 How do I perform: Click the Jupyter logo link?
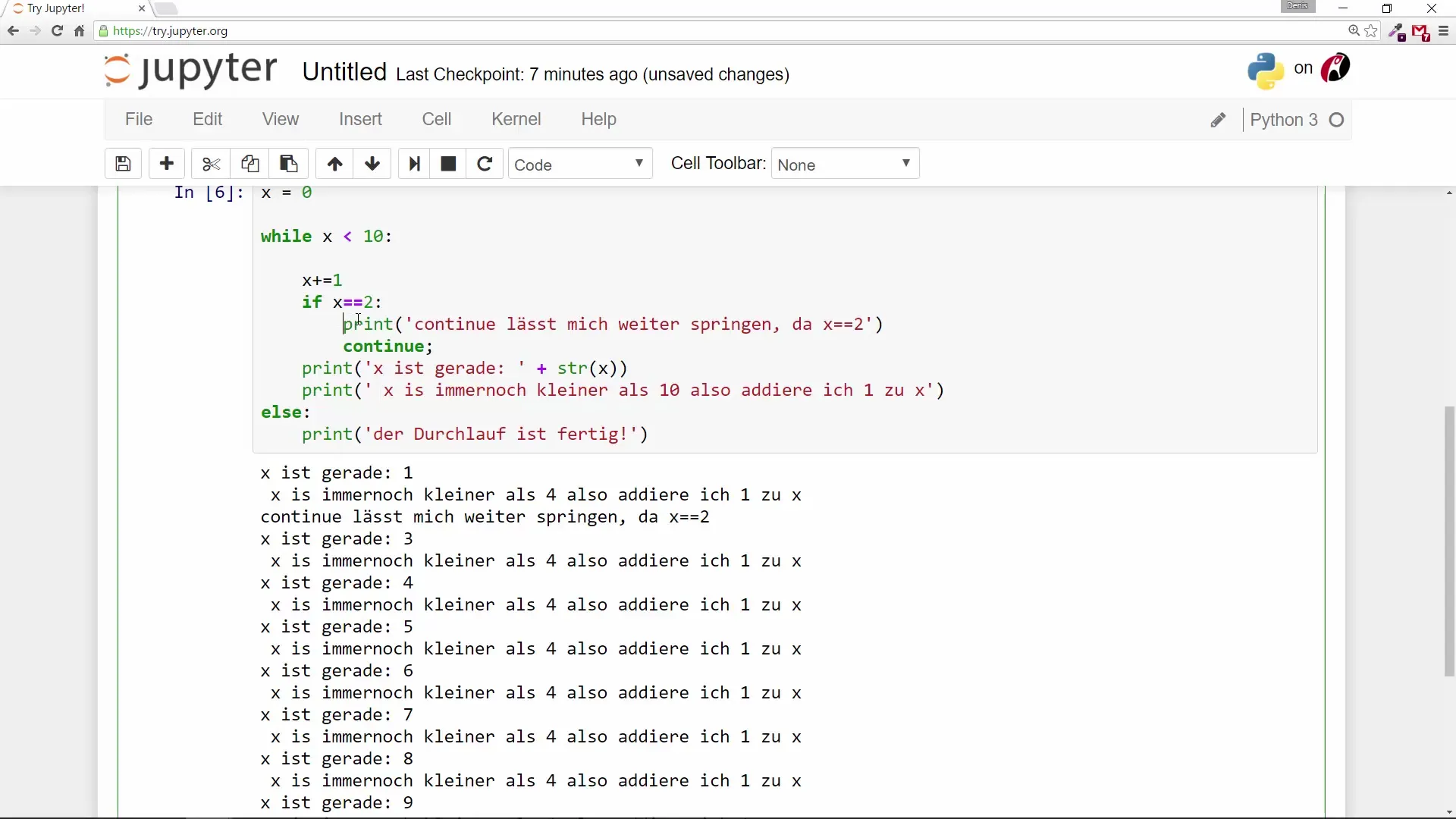coord(190,71)
